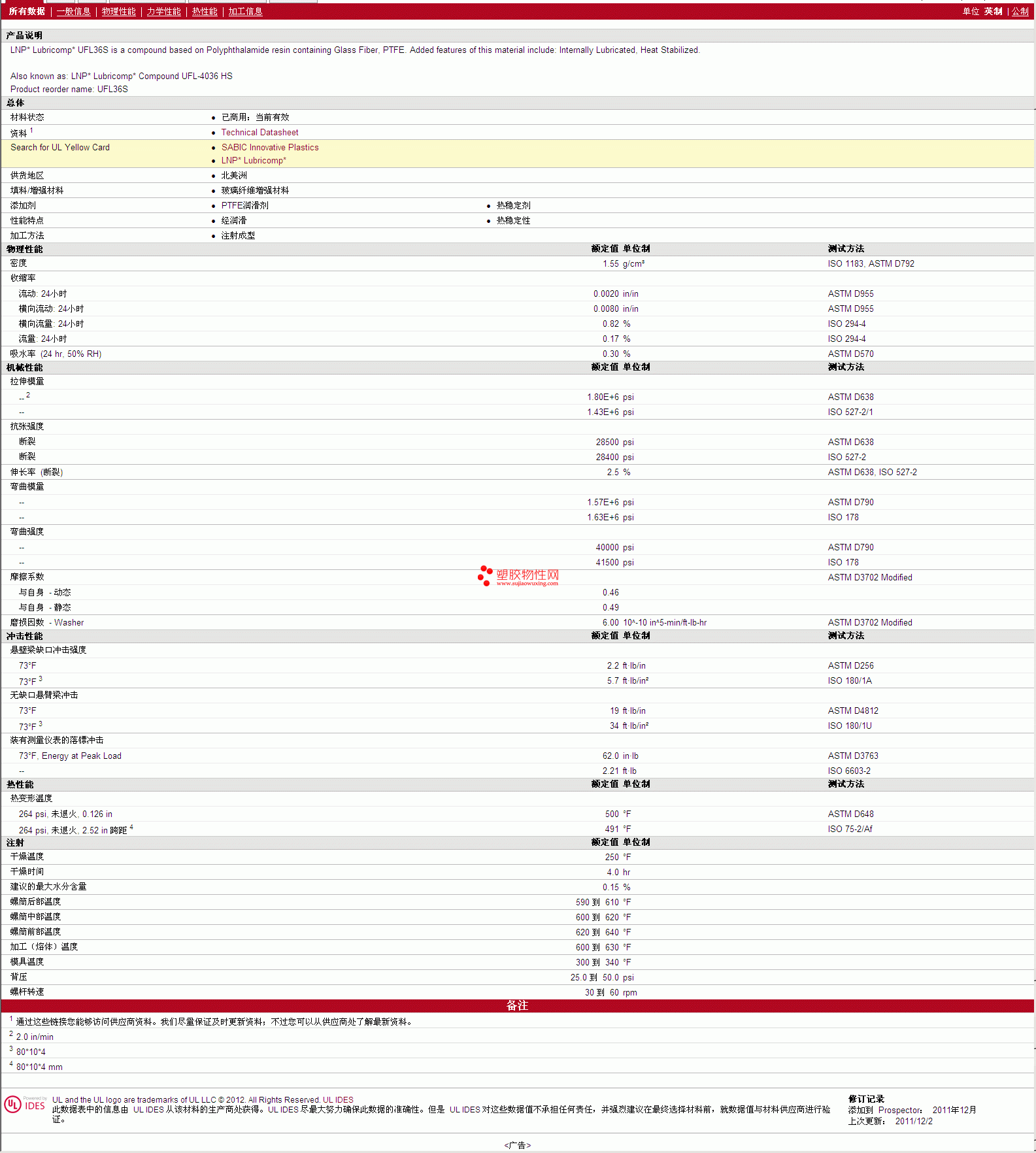This screenshot has height=1153, width=1036.
Task: Select the 螺筒后部温度 row label
Action: tap(36, 902)
